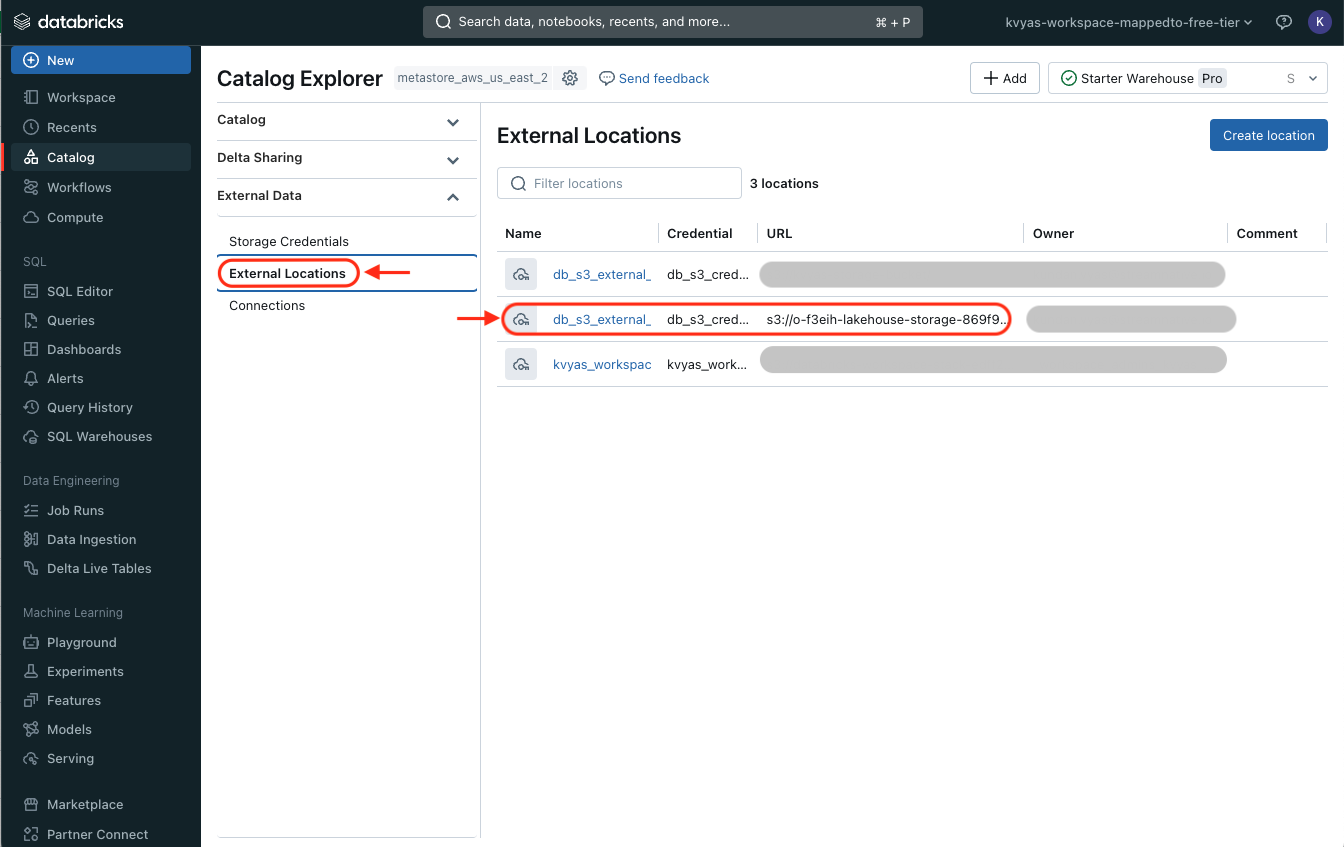This screenshot has width=1344, height=847.
Task: Open the user avatar K menu
Action: pos(1319,22)
